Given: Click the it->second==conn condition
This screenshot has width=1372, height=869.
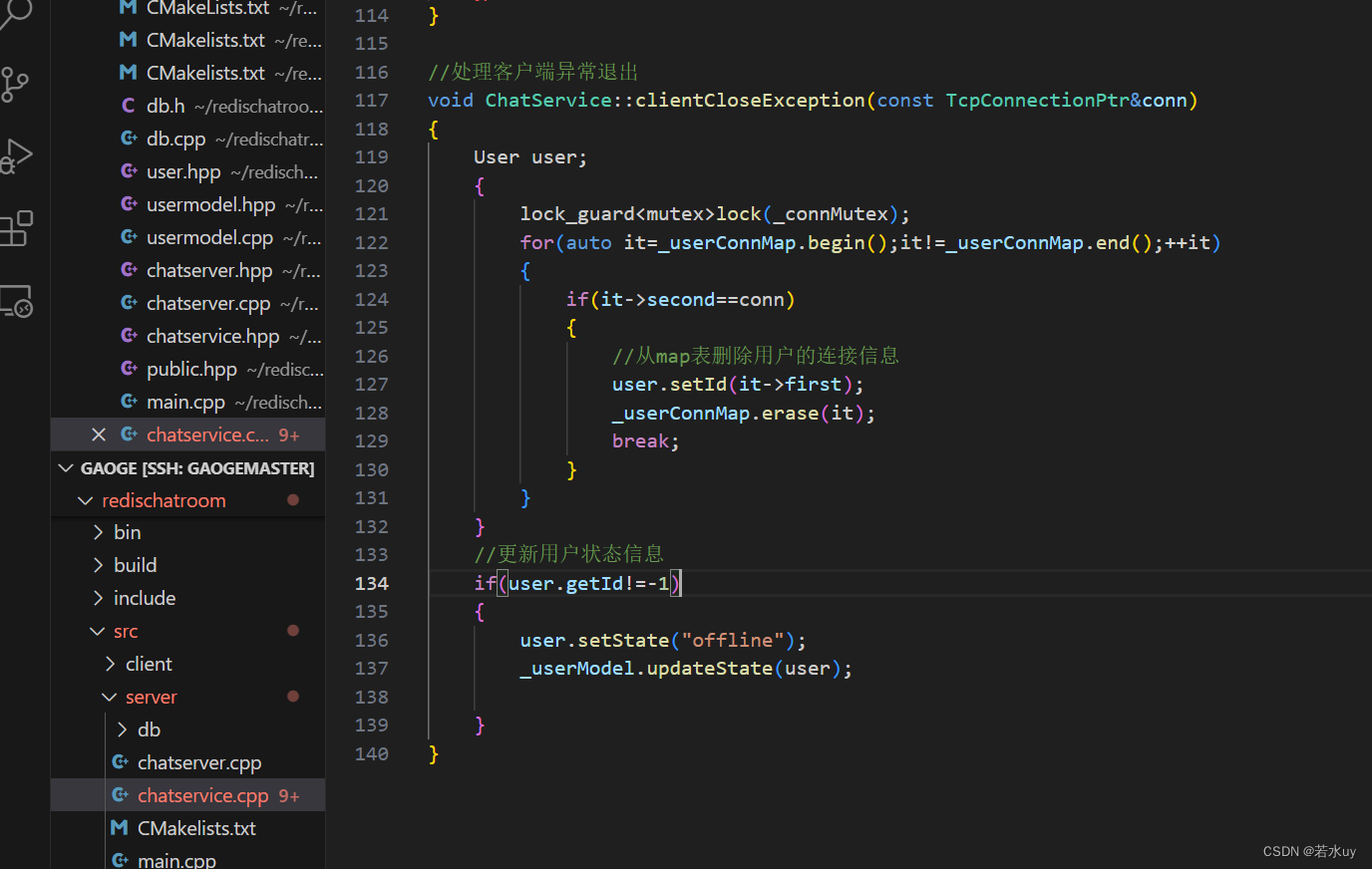Looking at the screenshot, I should click(692, 299).
